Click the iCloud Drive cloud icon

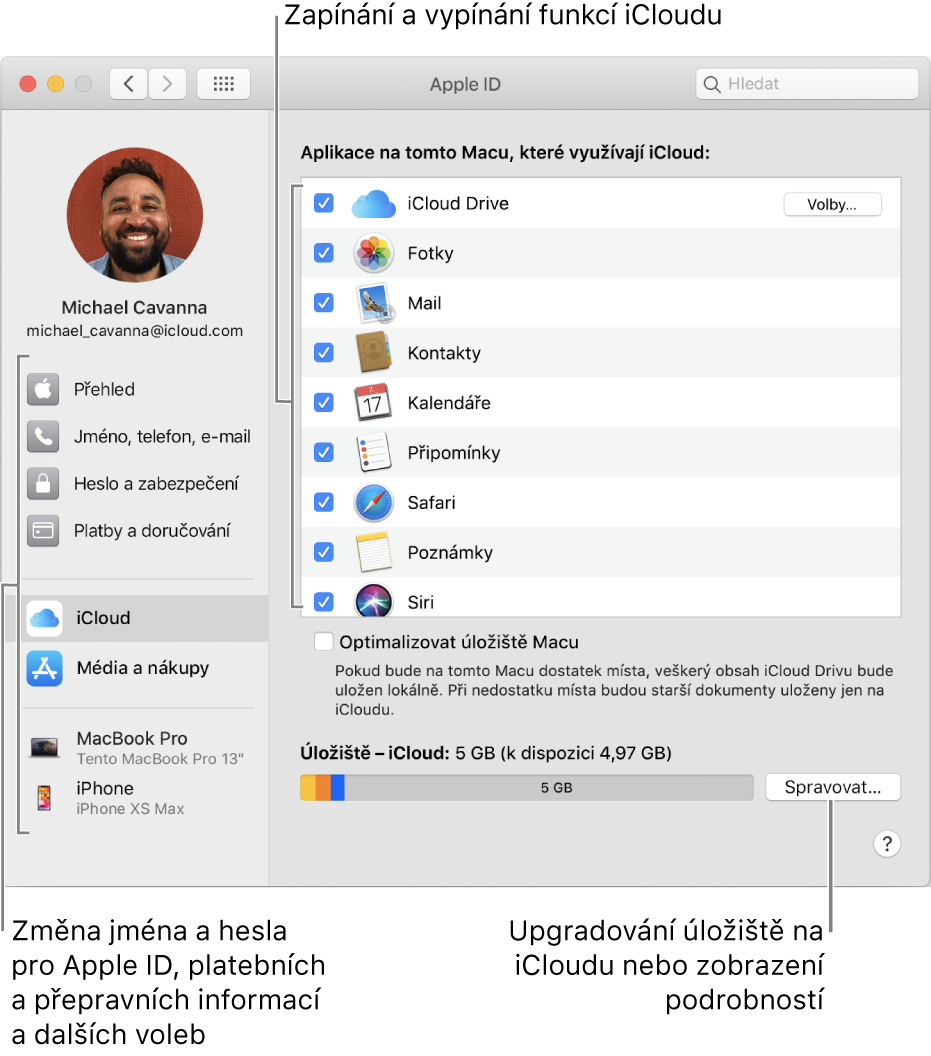(x=373, y=204)
